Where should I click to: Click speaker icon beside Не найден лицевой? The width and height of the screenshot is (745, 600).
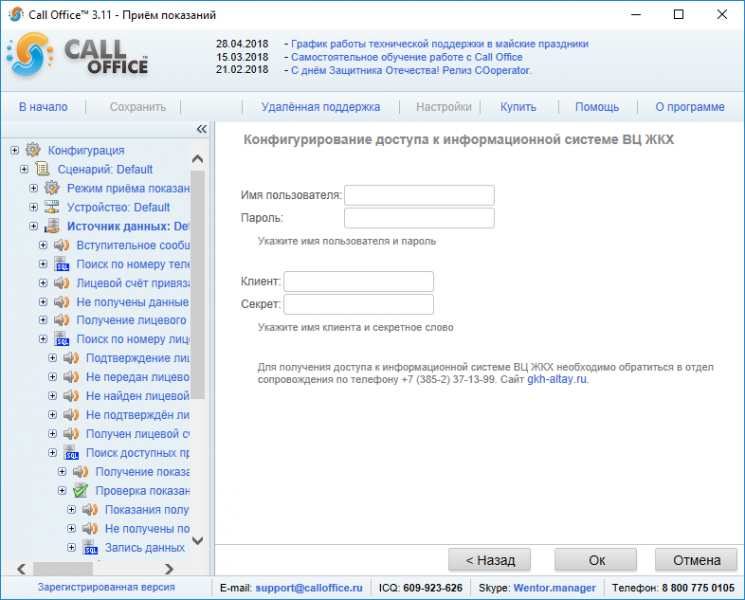tap(71, 396)
